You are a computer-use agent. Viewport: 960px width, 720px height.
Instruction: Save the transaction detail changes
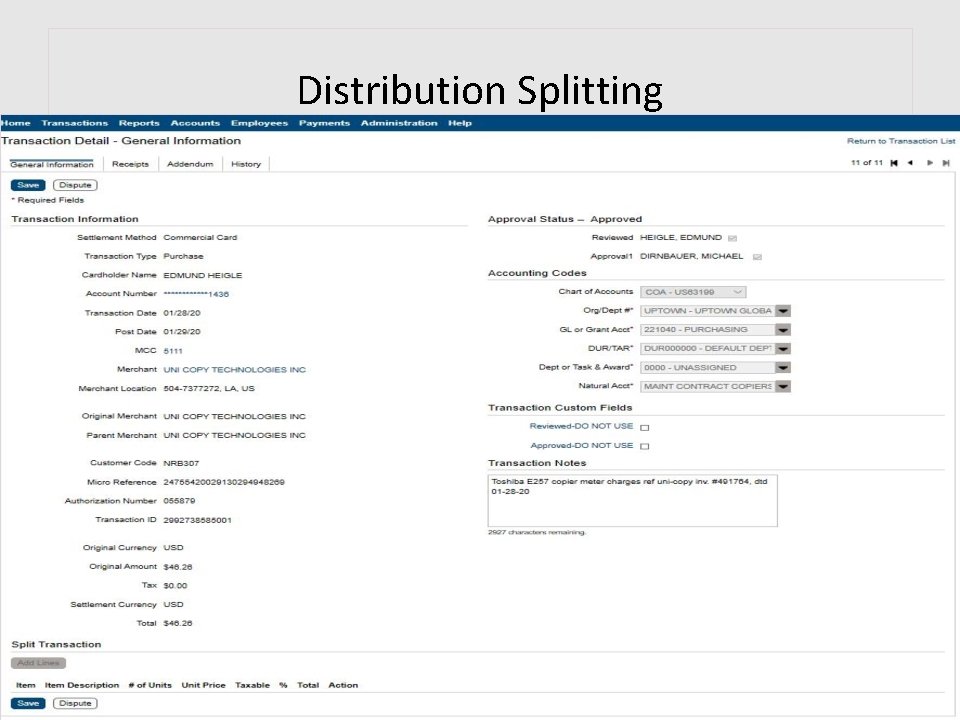point(28,184)
